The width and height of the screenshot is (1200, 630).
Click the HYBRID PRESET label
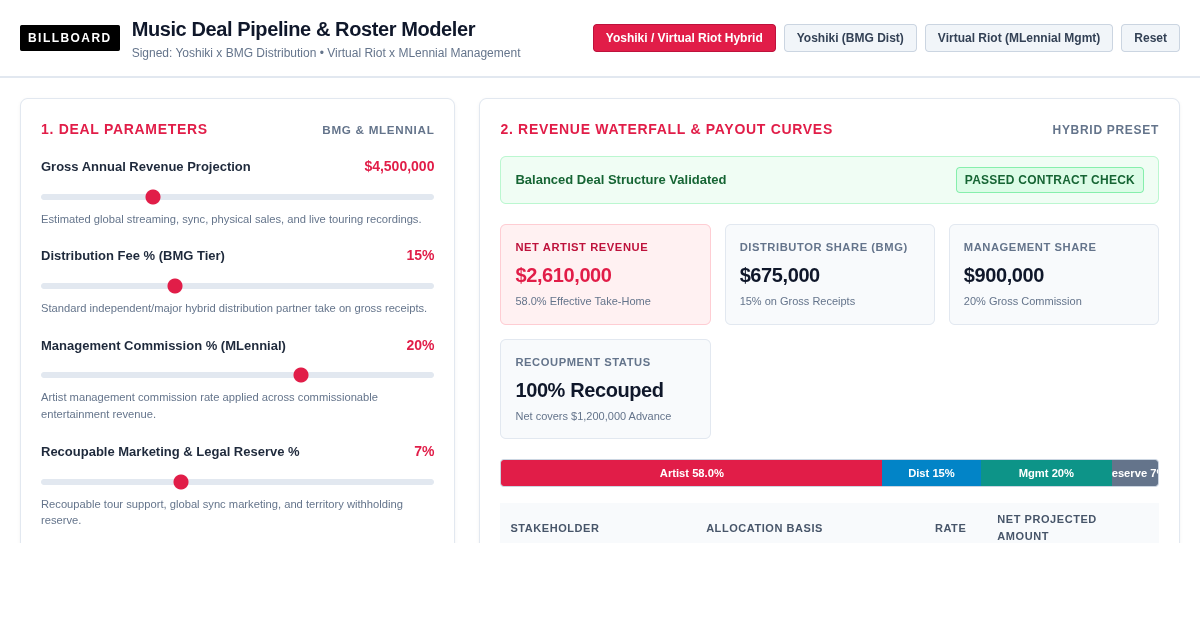click(x=1105, y=130)
